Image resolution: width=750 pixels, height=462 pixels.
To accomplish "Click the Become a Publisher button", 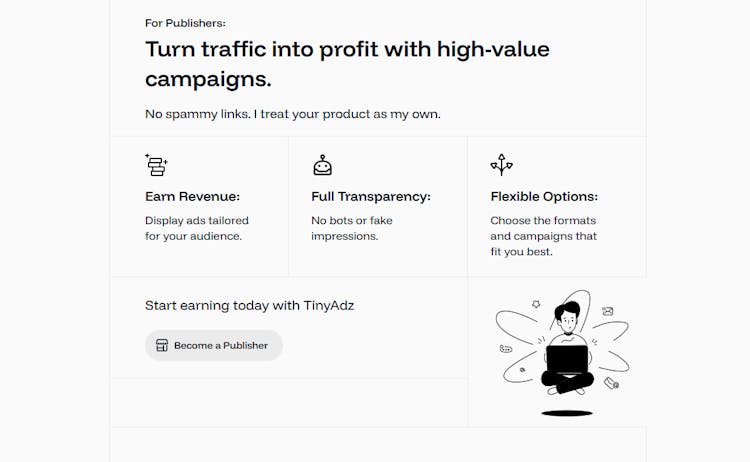I will pos(214,345).
